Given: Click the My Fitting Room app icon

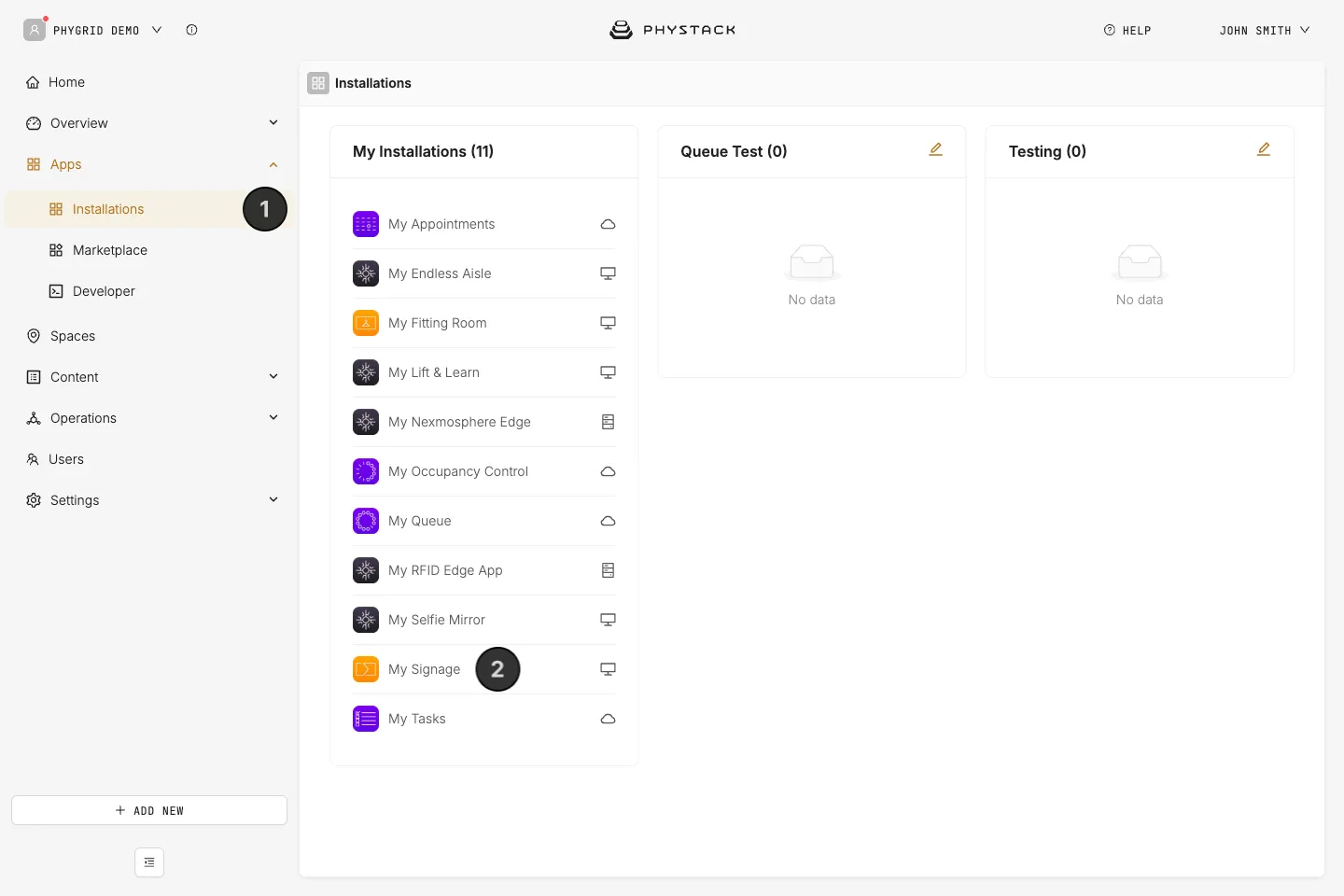Looking at the screenshot, I should 366,323.
